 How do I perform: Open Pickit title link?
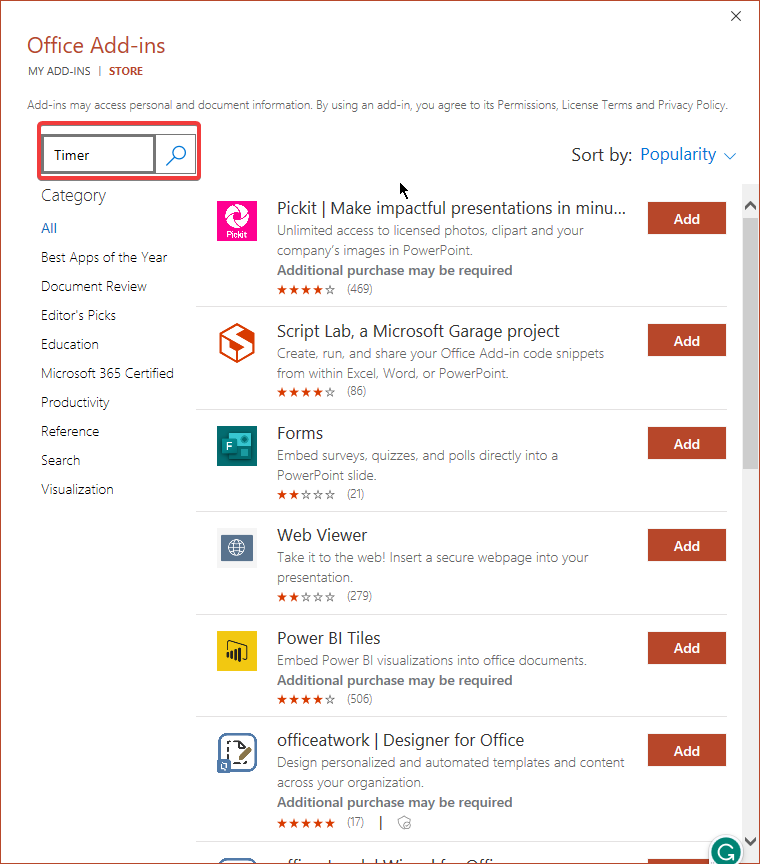coord(451,208)
